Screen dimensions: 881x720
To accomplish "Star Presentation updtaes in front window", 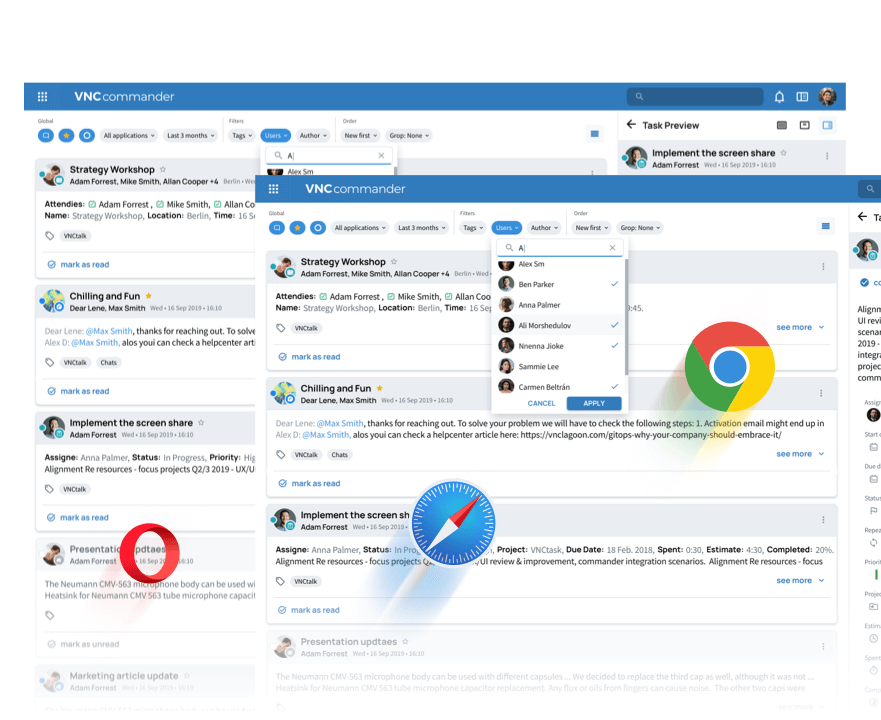I will point(405,641).
